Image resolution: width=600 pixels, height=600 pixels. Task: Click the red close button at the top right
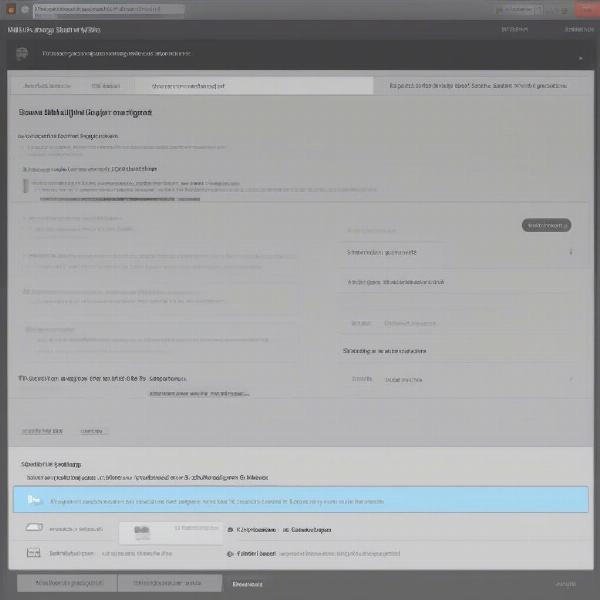[x=587, y=10]
